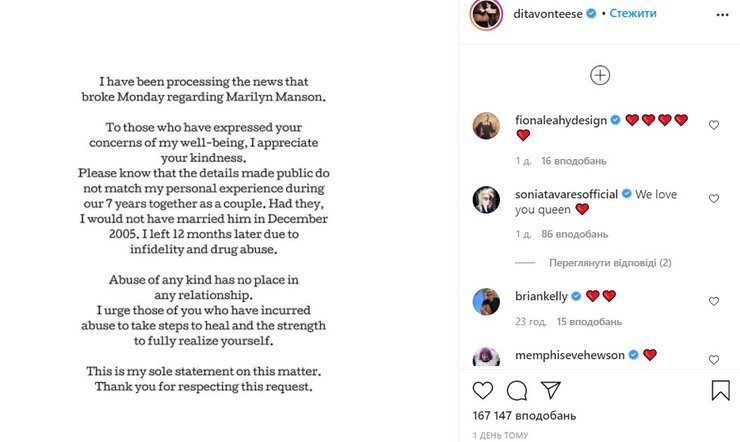
Task: Open the comment bubble icon
Action: click(x=517, y=390)
